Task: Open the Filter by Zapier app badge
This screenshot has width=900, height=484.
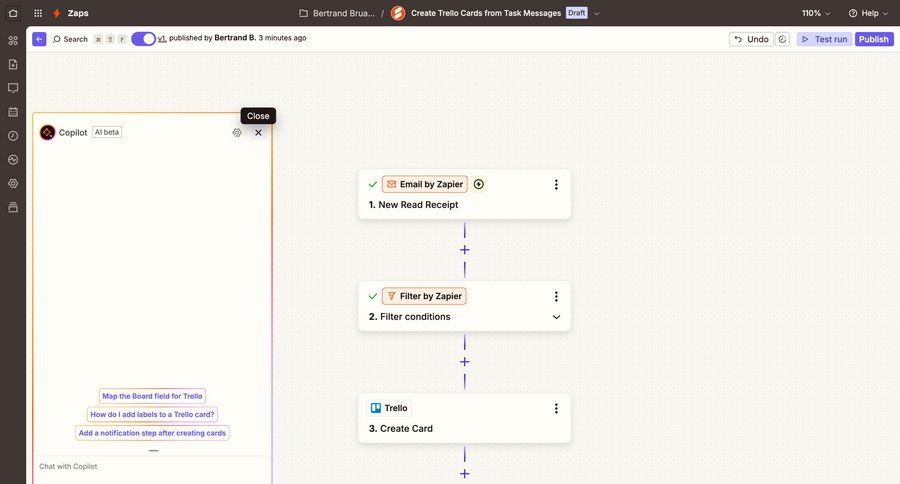Action: pos(424,296)
